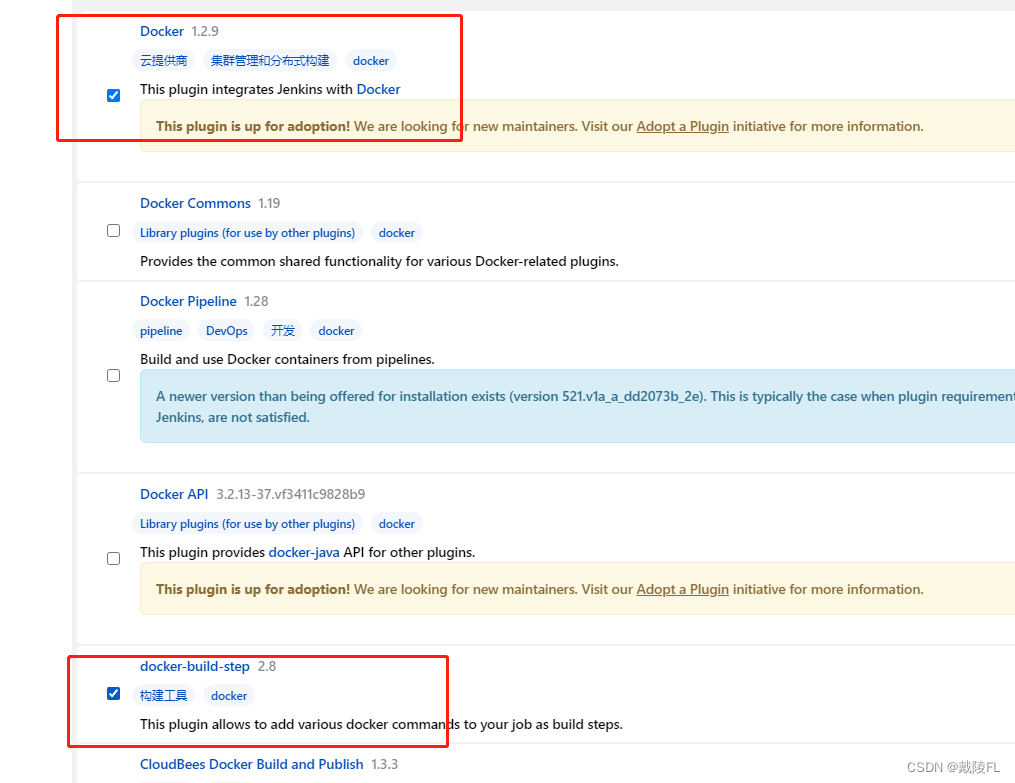Select the Docker Pipeline plugin checkbox
Screen dimensions: 1015x783
[113, 375]
